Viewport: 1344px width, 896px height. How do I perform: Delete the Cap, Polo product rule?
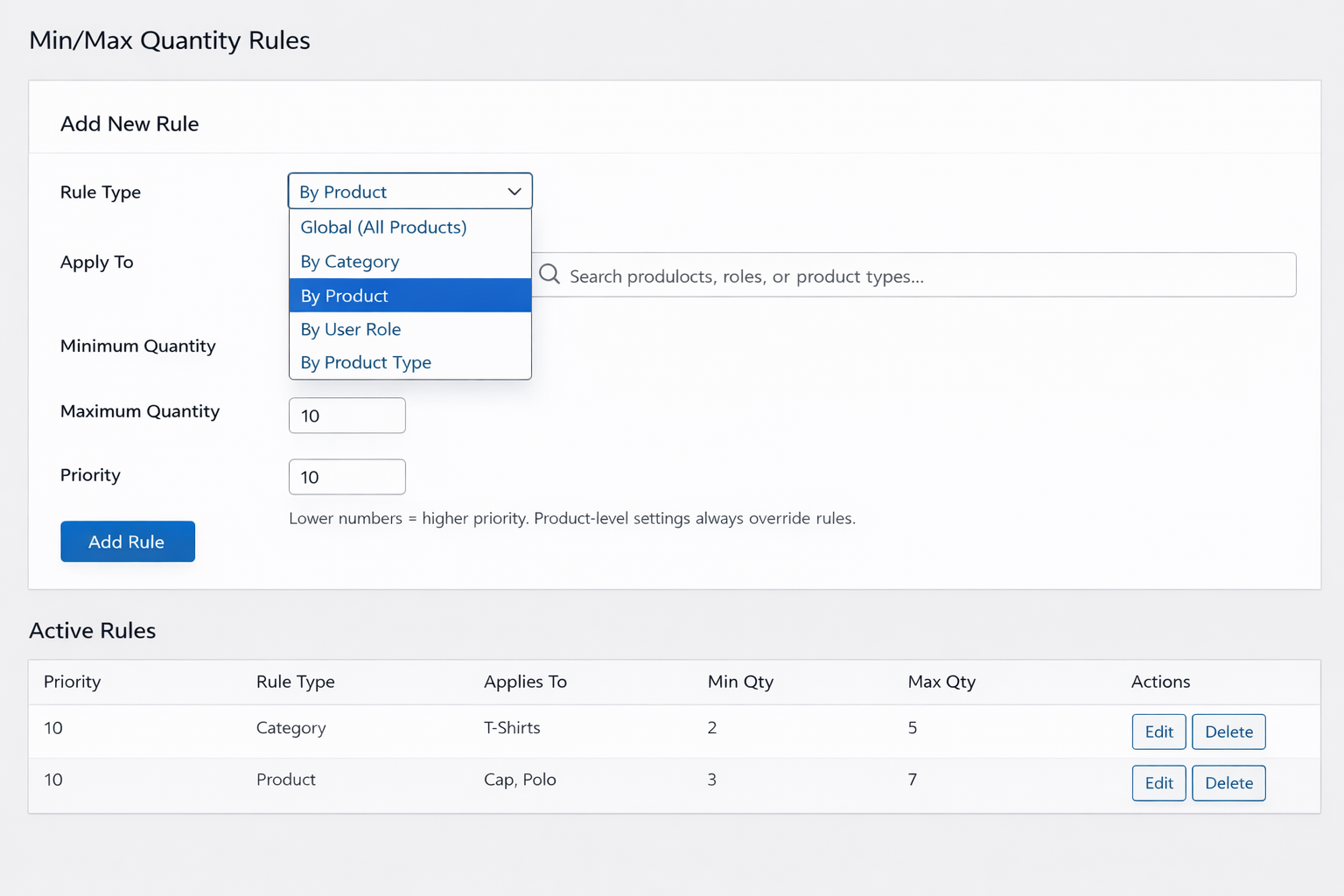[x=1228, y=783]
